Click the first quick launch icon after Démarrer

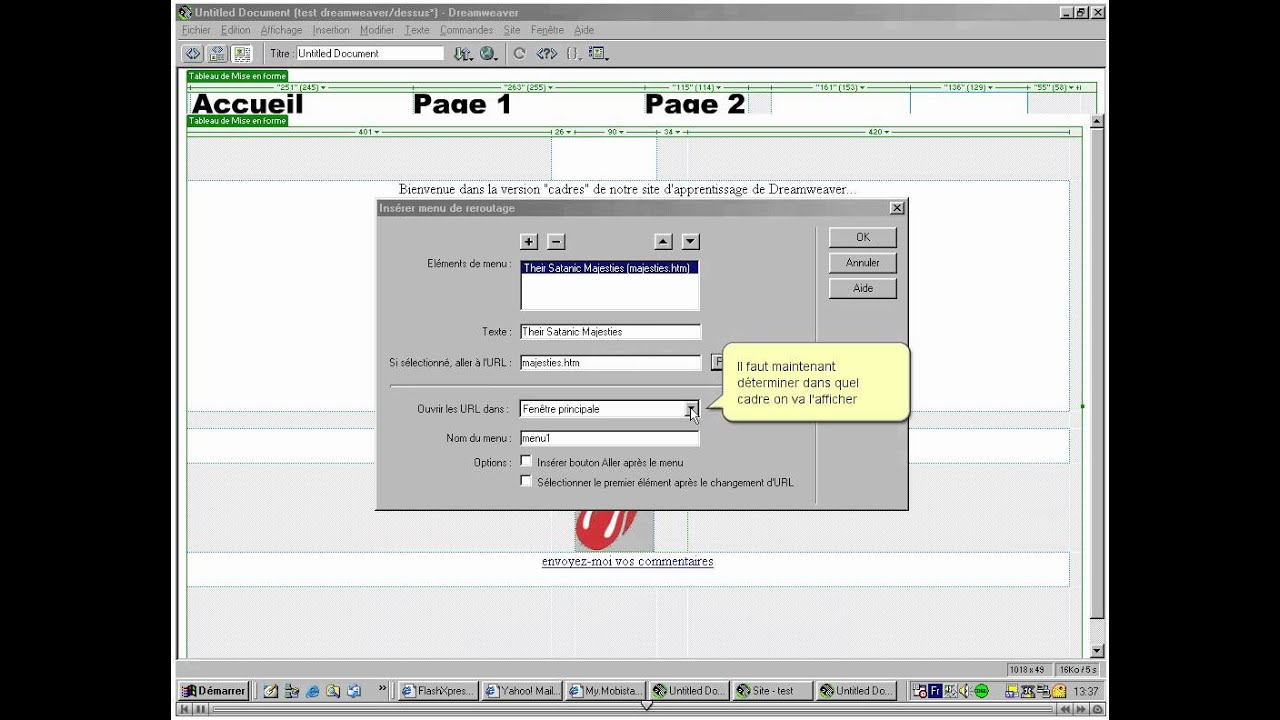(270, 691)
